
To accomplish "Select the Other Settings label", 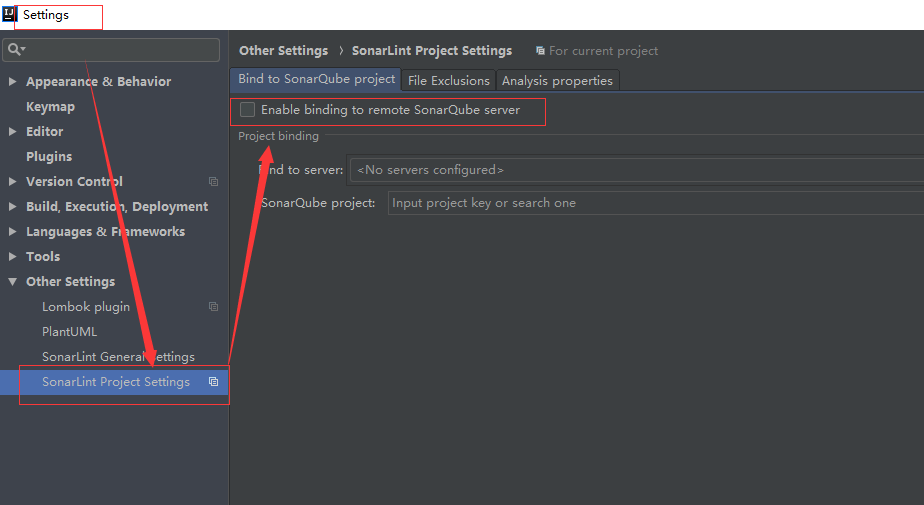I will [x=71, y=282].
